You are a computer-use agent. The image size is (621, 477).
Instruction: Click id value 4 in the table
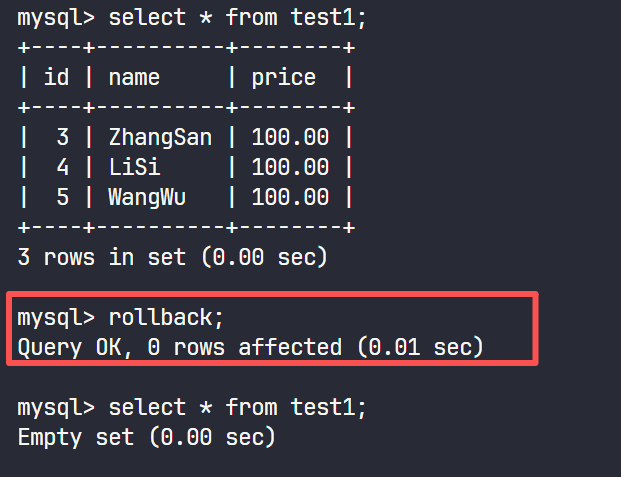point(62,167)
